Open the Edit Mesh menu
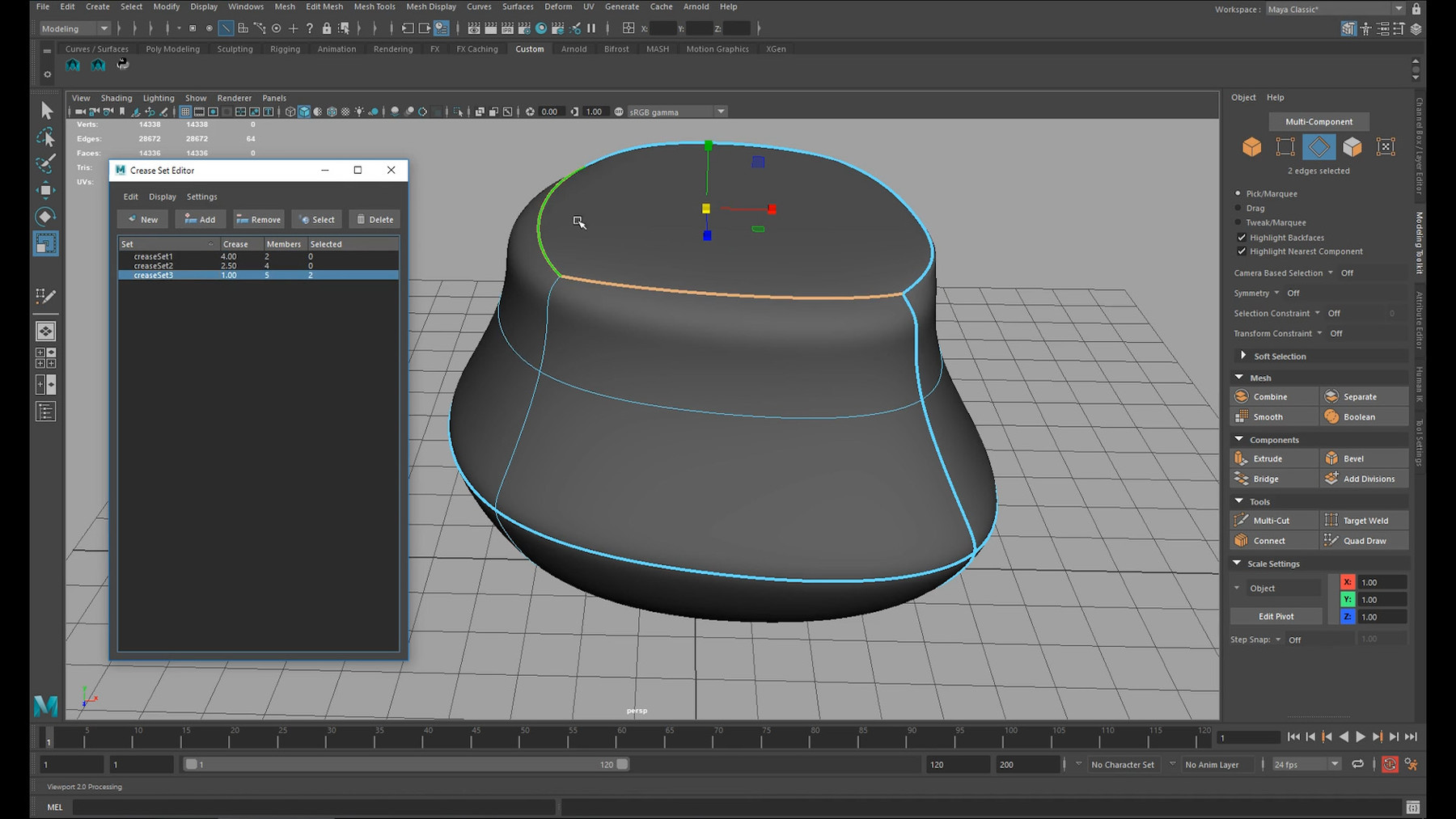This screenshot has height=819, width=1456. (324, 6)
